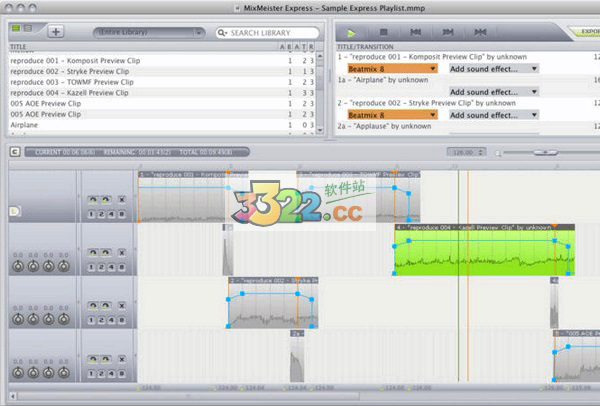Stop playback with the square stop button

[x=383, y=33]
